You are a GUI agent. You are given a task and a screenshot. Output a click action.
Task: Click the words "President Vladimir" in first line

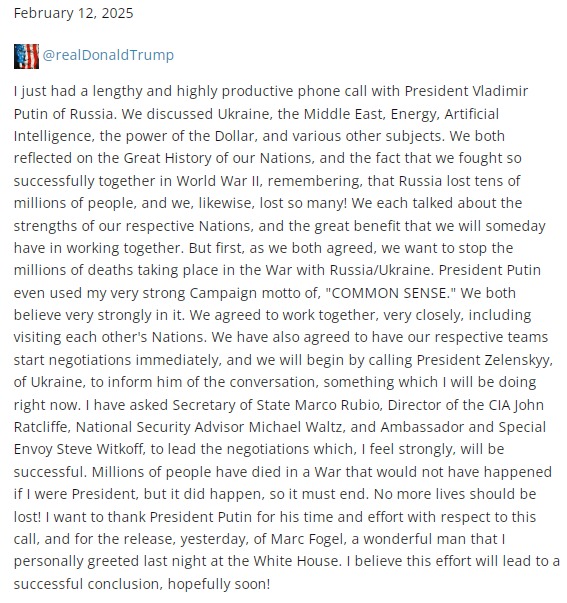point(466,91)
